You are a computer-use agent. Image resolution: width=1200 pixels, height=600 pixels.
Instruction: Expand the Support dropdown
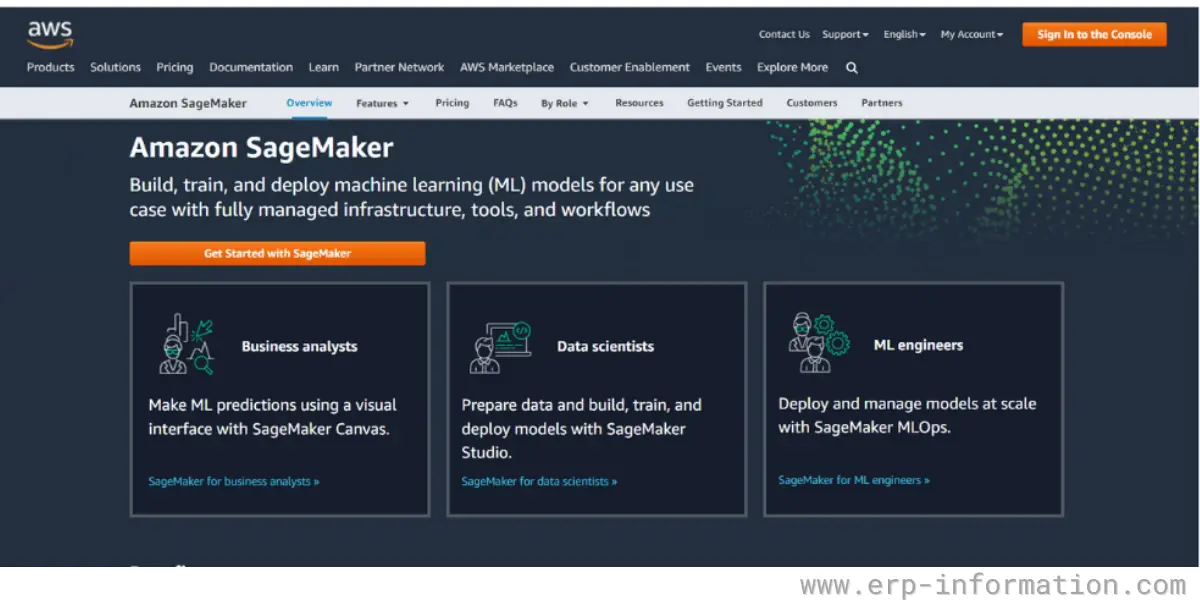pos(845,34)
